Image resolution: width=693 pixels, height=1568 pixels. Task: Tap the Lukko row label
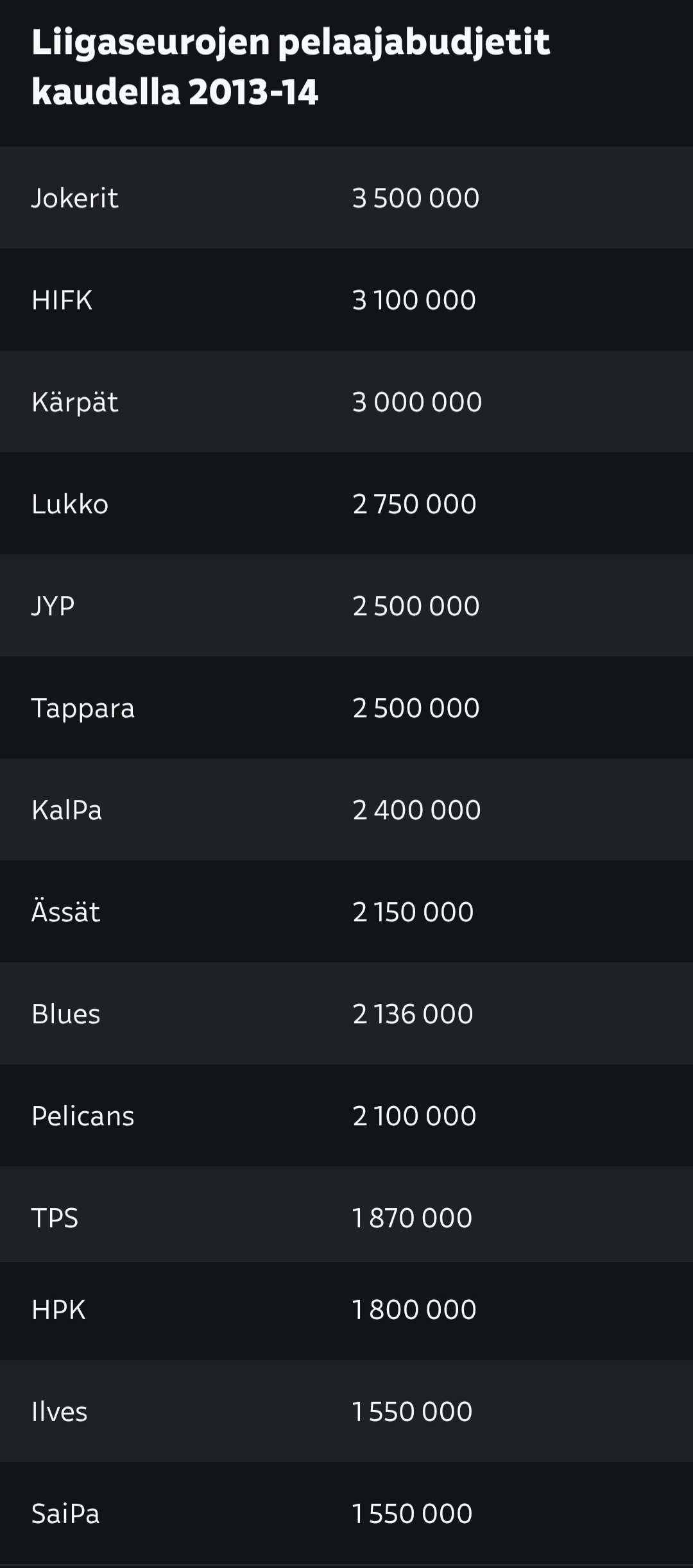pyautogui.click(x=70, y=504)
